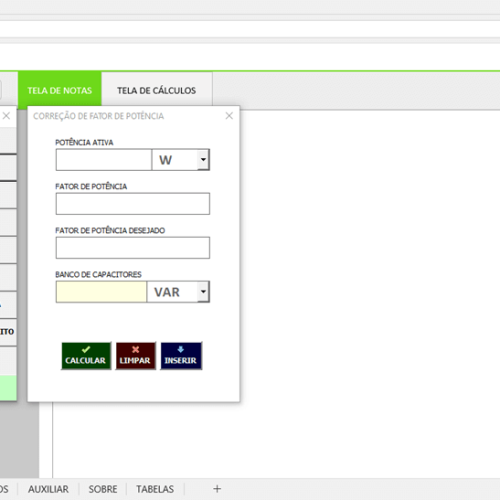Click the formula bar above the ribbon

point(250,29)
